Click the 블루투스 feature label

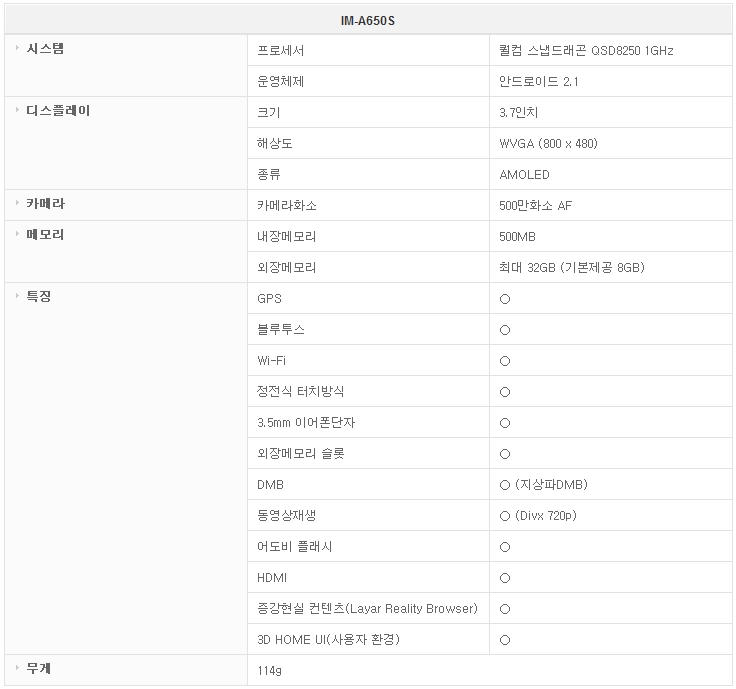(x=281, y=329)
